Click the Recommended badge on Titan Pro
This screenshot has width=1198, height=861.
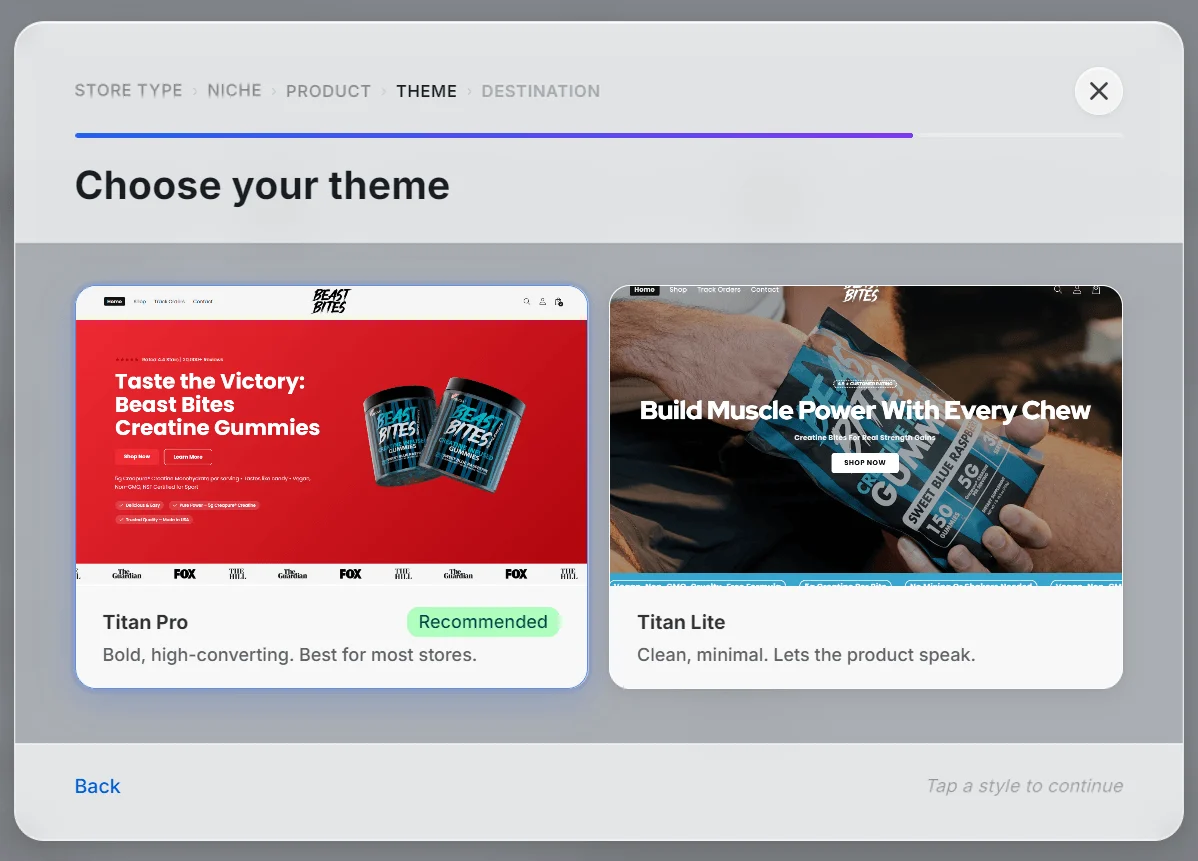coord(483,622)
